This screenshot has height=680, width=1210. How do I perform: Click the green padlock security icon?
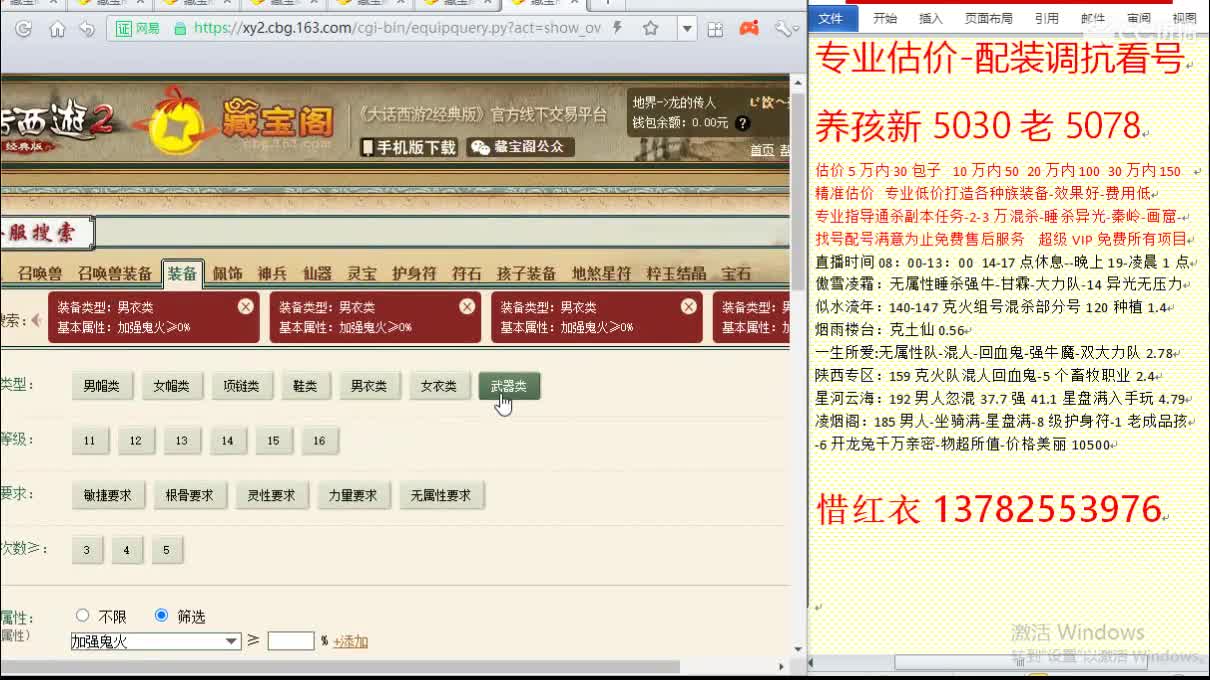[180, 29]
